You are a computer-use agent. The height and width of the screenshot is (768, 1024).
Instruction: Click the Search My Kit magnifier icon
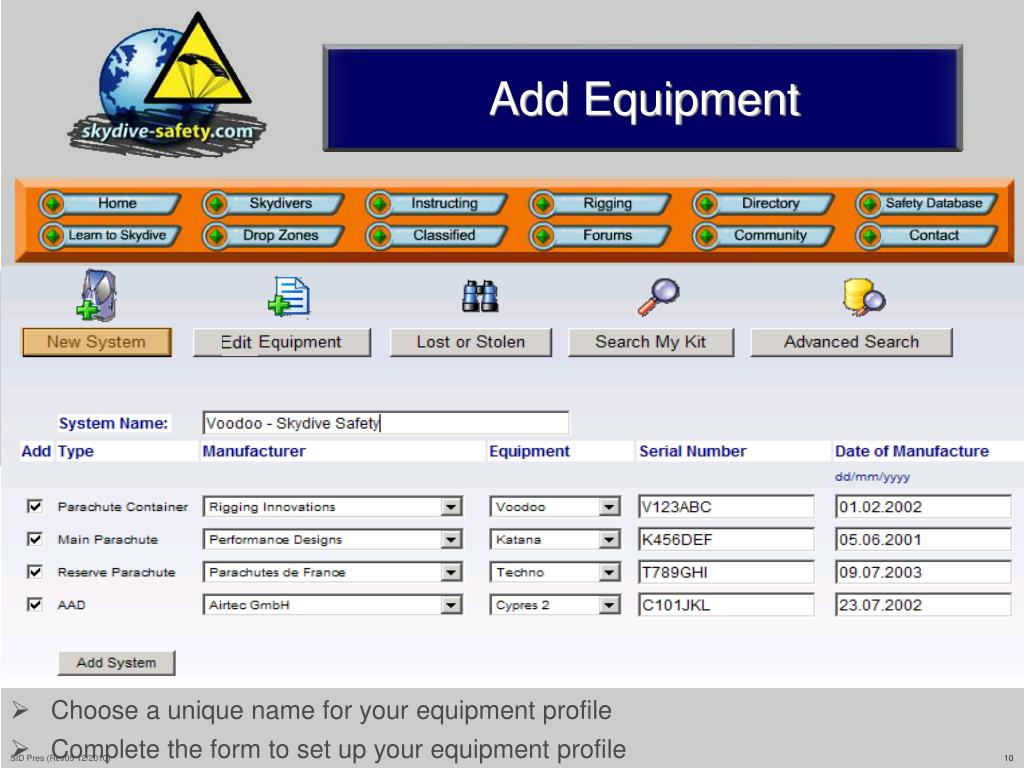[x=658, y=297]
